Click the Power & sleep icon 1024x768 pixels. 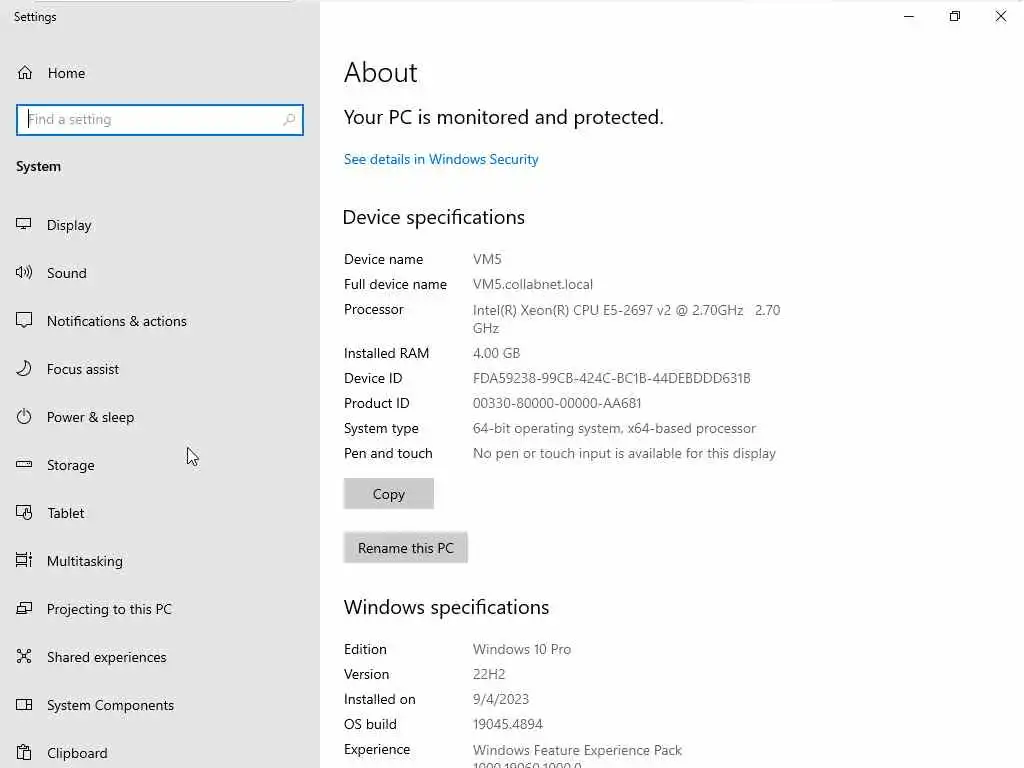[24, 417]
